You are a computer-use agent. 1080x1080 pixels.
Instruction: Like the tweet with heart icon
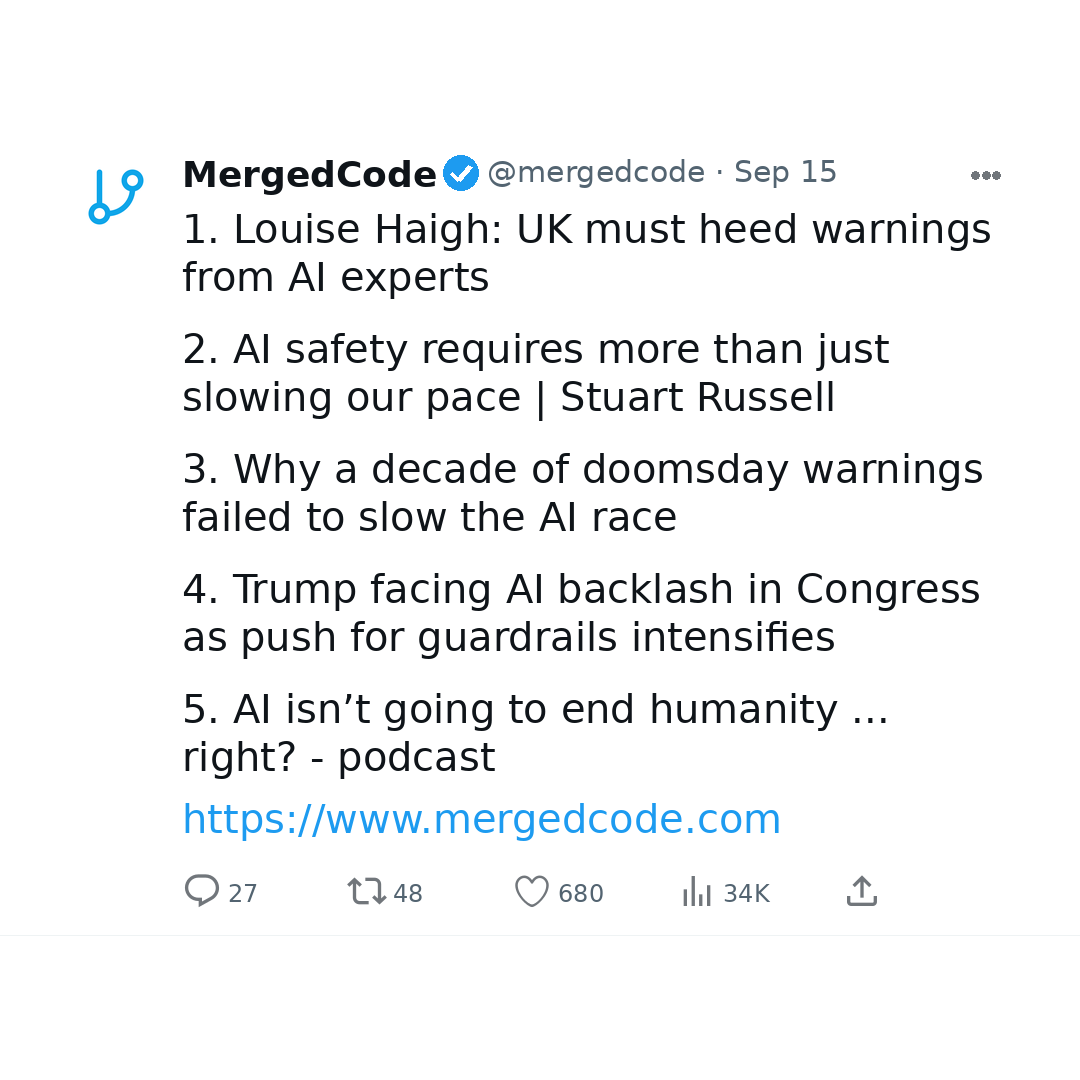tap(532, 891)
